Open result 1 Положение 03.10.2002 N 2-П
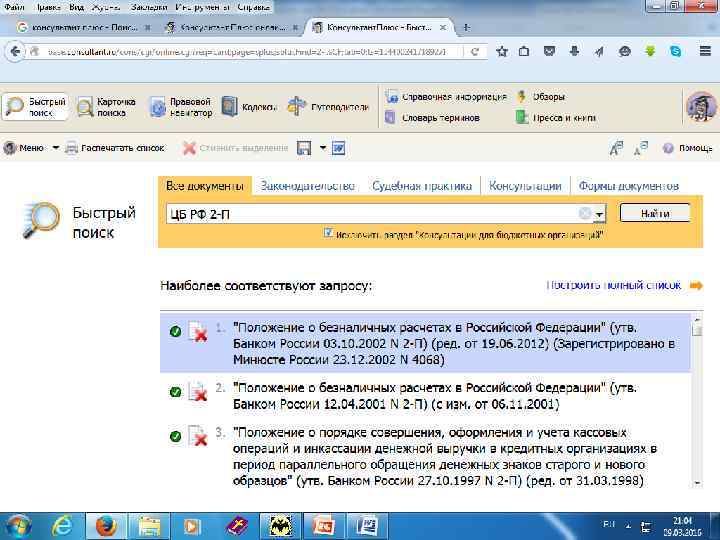 [x=454, y=343]
